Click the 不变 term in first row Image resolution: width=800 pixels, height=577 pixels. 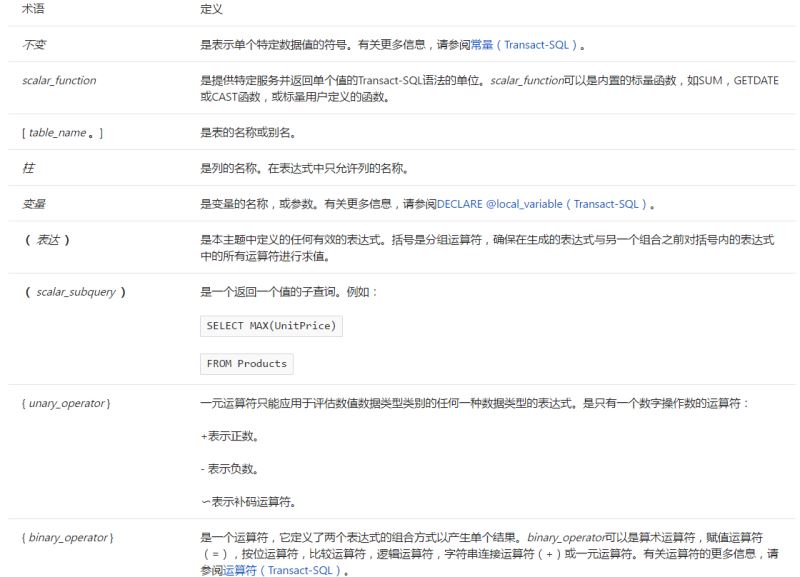click(35, 45)
